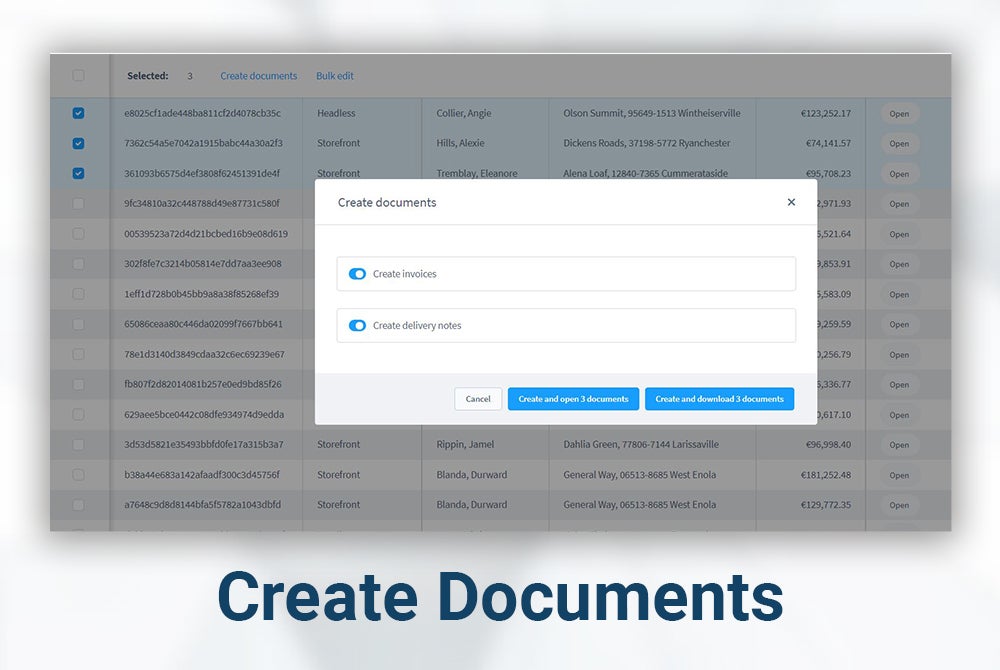The image size is (1000, 670).
Task: Check the row 1eff1d728b0b45bb9a8a38f85268ef39
Action: pos(78,294)
